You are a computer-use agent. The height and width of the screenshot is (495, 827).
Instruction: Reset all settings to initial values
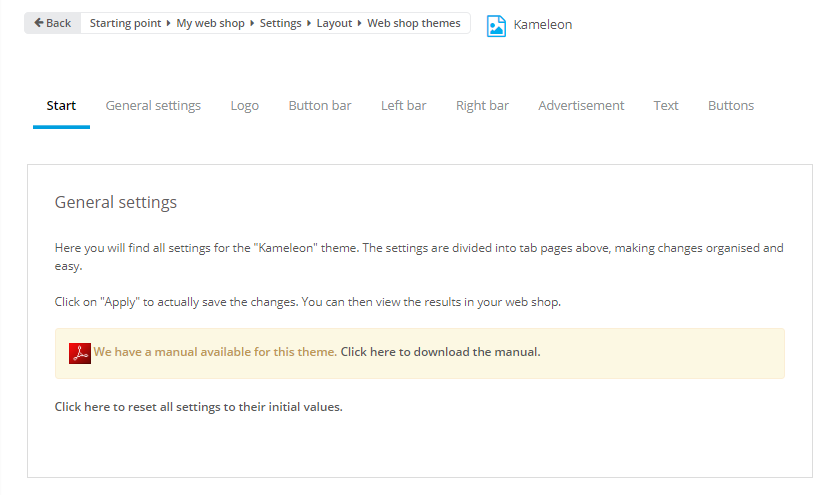[198, 407]
